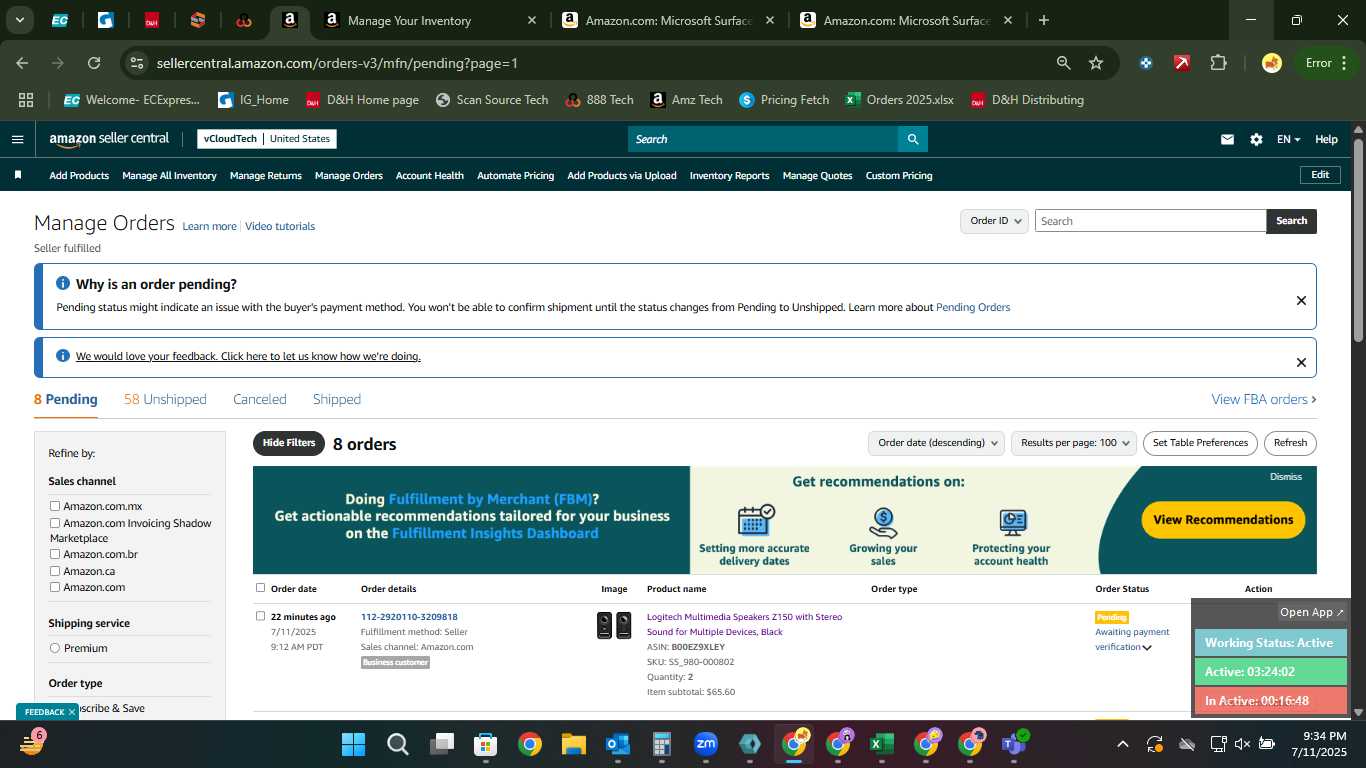Check the Amazon.com.mx sales channel
Screen dimensions: 1366x768
point(55,506)
